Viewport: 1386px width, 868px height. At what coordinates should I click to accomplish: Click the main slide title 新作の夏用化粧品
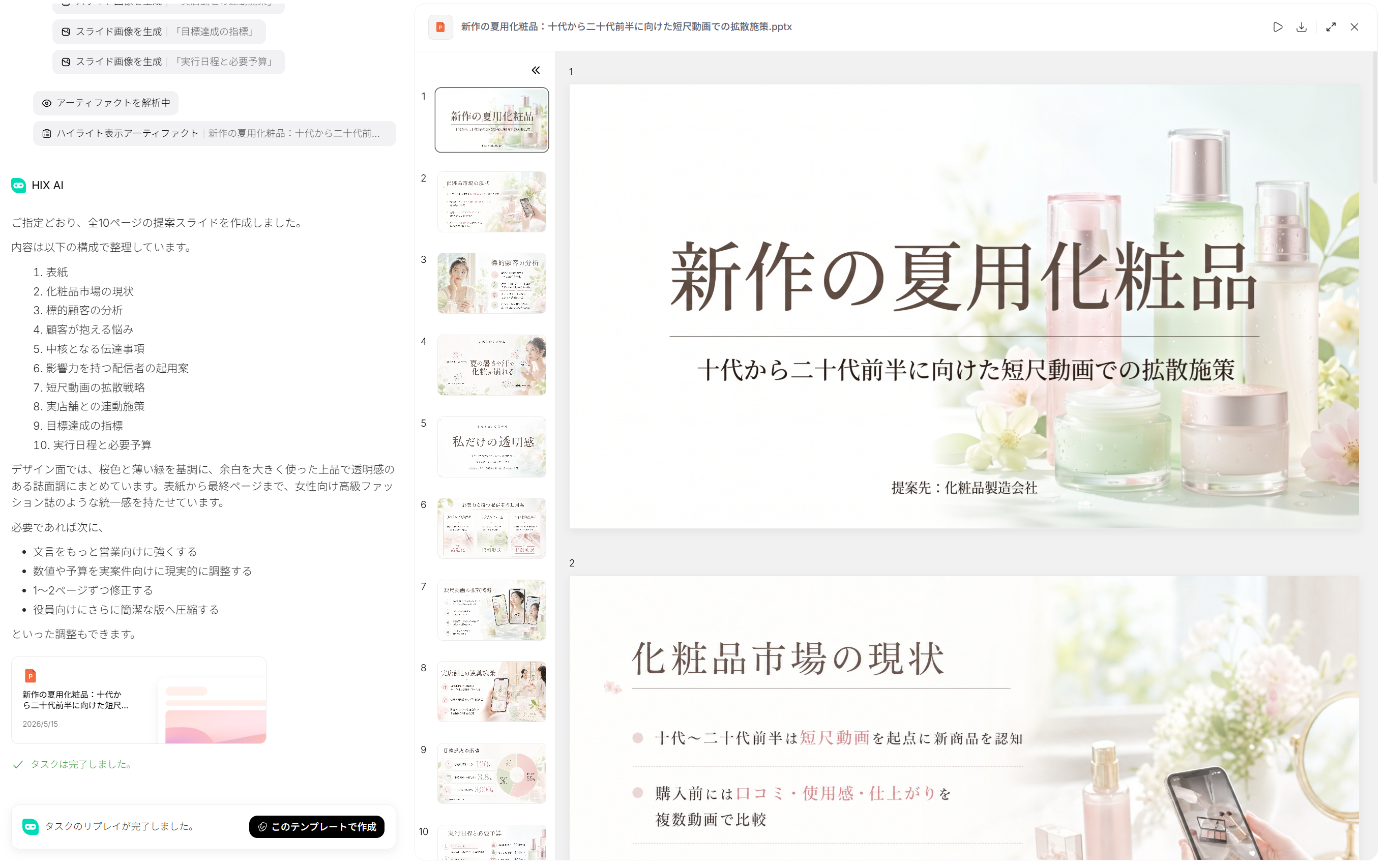tap(964, 276)
